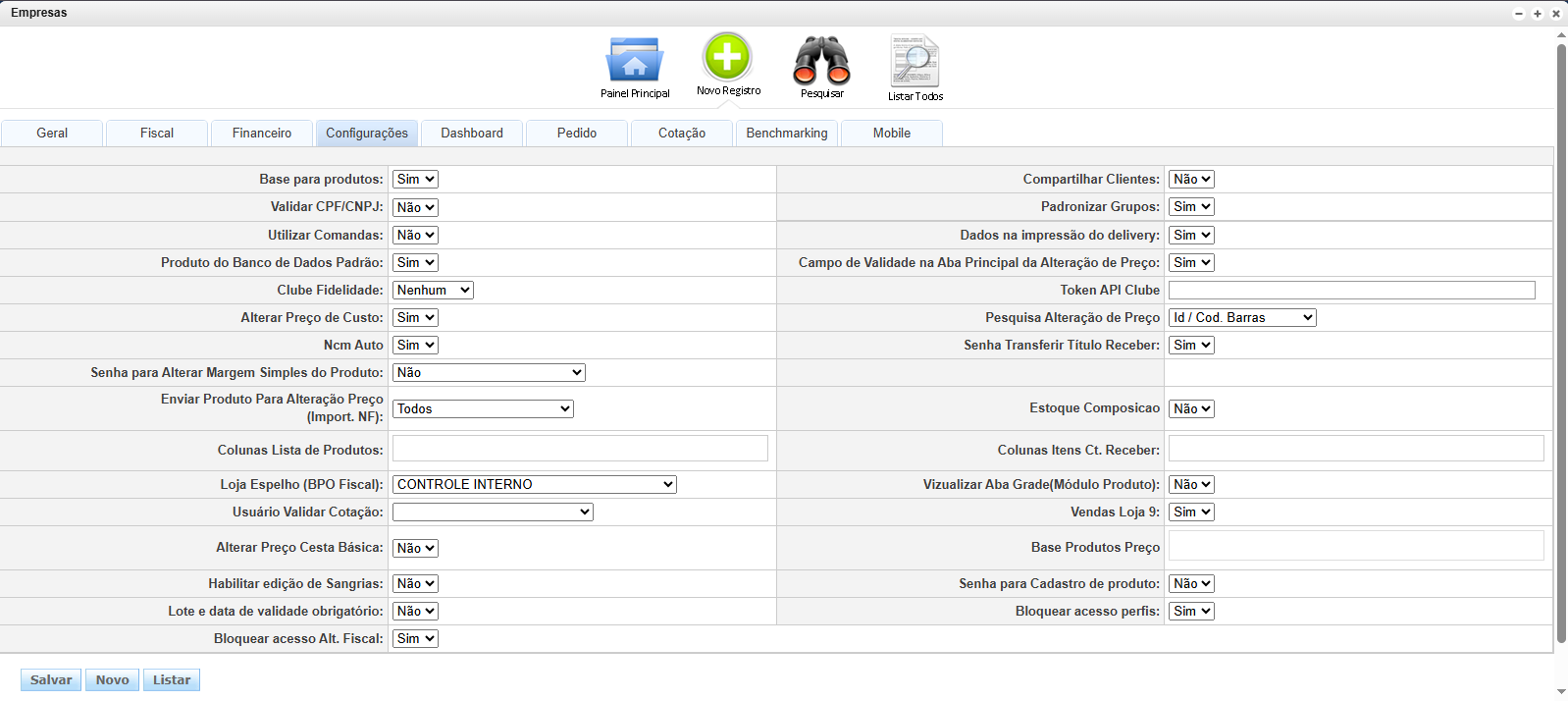Open the Listar Todos document icon
The width and height of the screenshot is (1568, 701).
915,61
